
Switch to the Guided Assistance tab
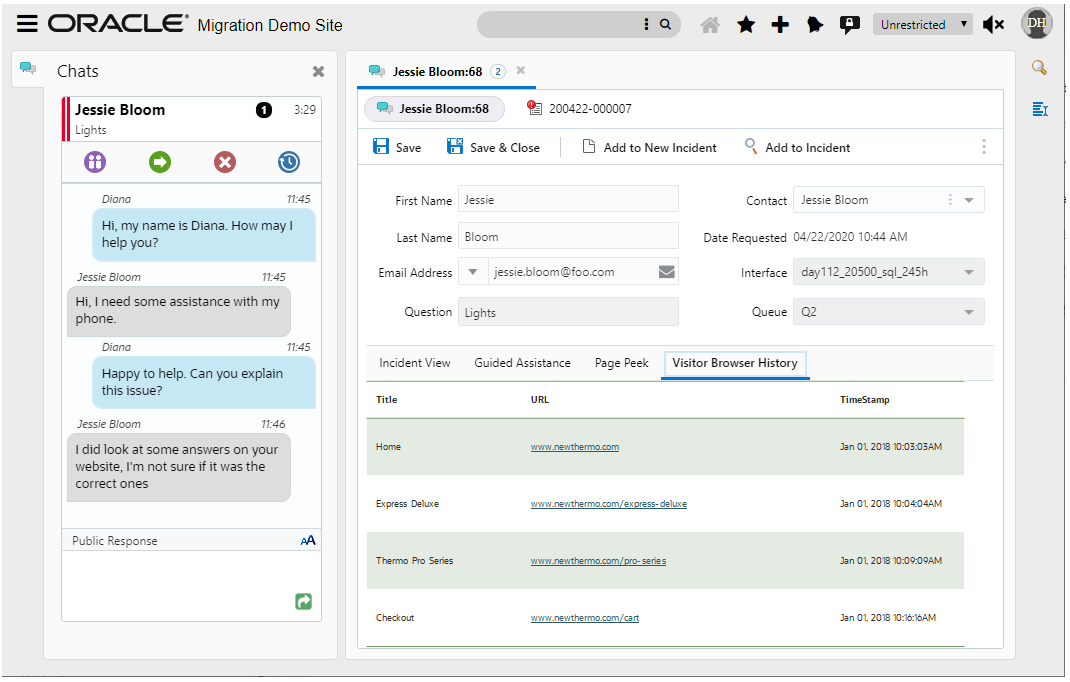[522, 363]
